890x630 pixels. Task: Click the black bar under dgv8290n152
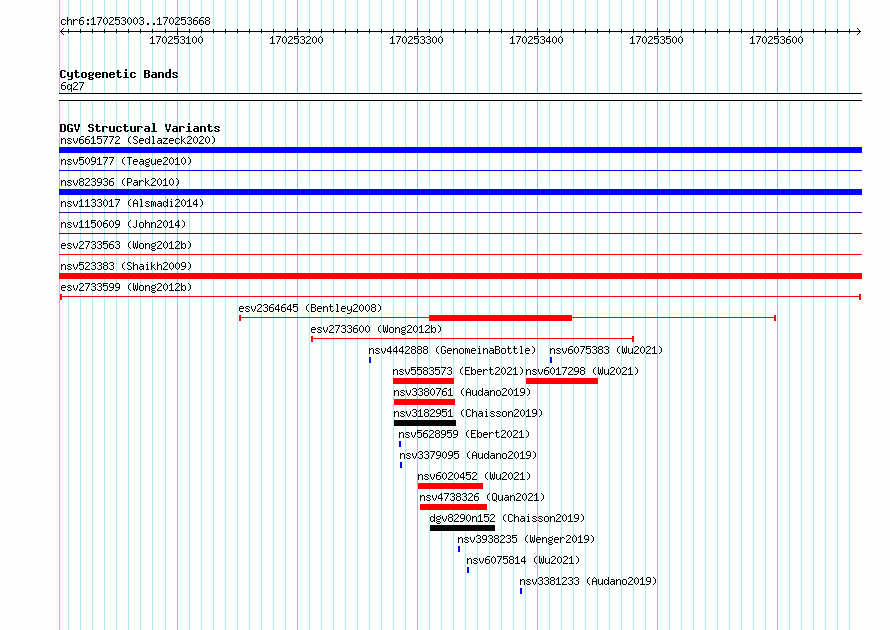tap(462, 528)
